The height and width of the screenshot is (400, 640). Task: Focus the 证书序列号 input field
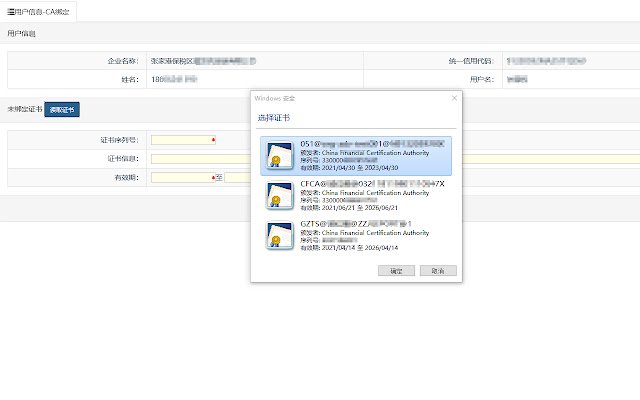[183, 140]
